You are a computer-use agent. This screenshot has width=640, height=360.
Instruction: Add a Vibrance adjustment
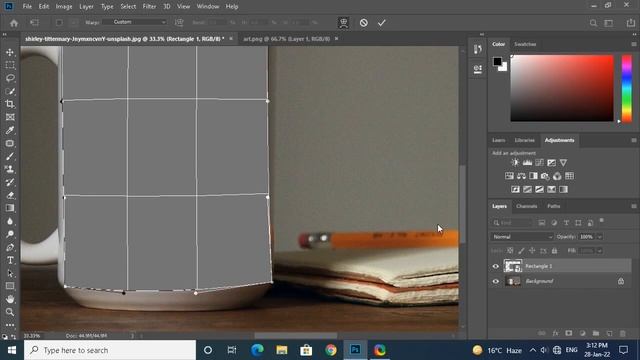tap(563, 162)
